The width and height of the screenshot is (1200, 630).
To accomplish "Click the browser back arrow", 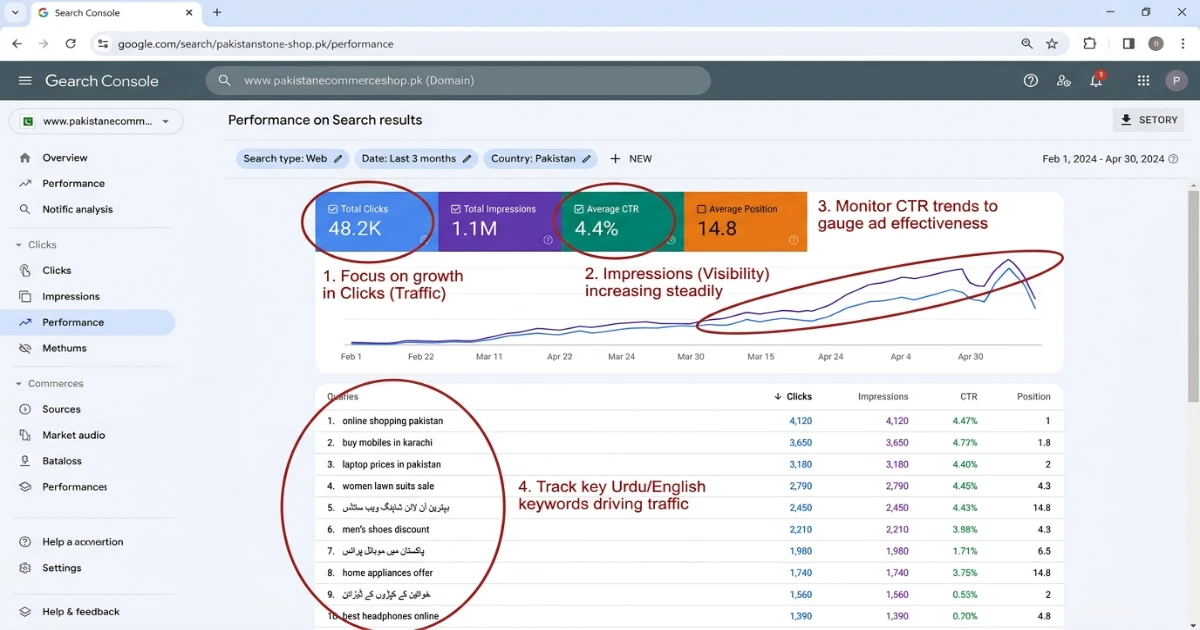I will click(x=17, y=44).
